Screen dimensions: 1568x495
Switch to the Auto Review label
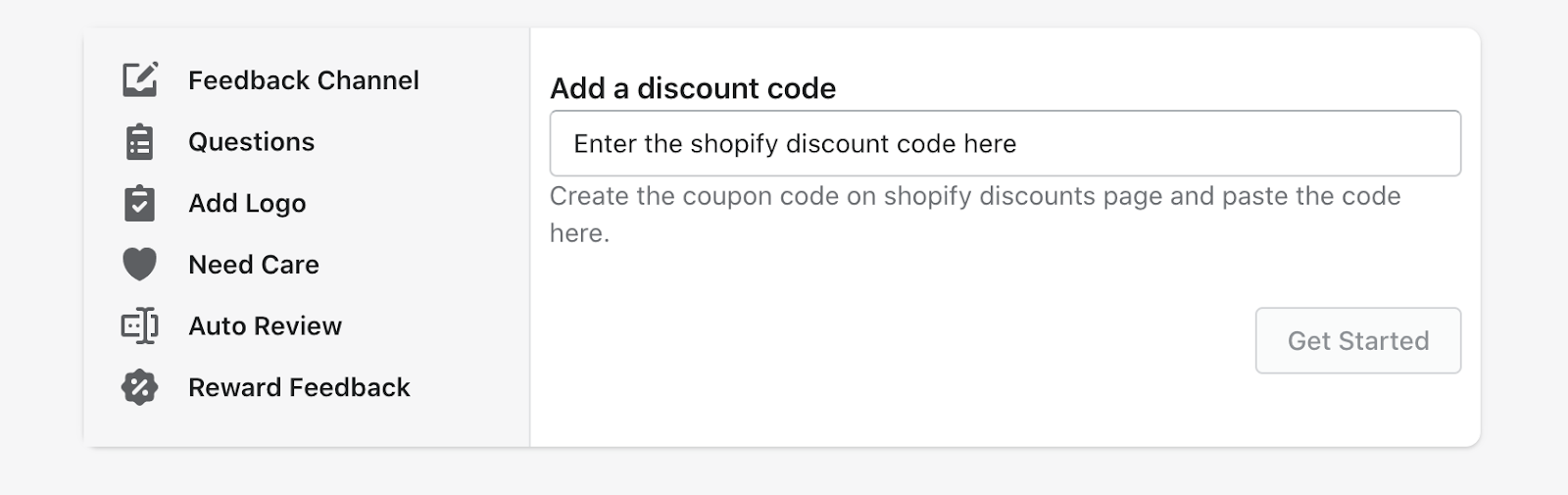[x=265, y=325]
